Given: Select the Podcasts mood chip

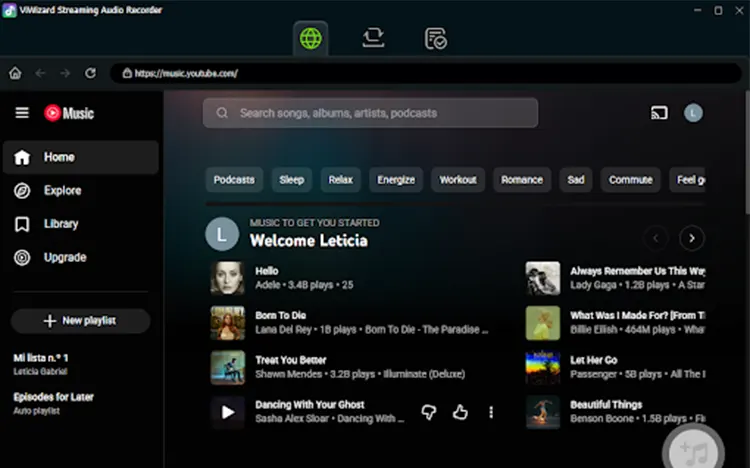Looking at the screenshot, I should (234, 180).
